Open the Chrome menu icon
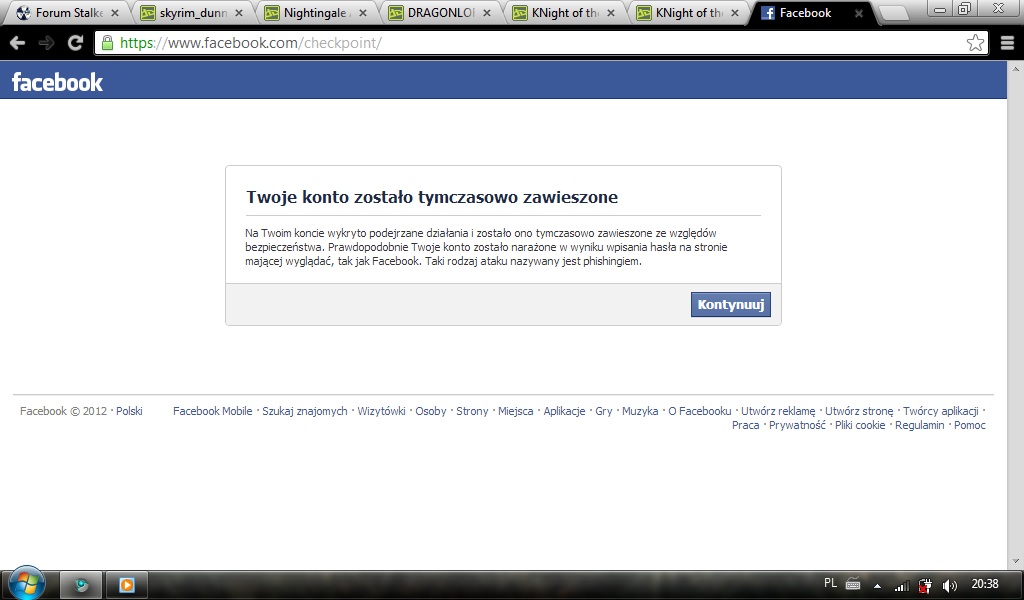 1007,43
